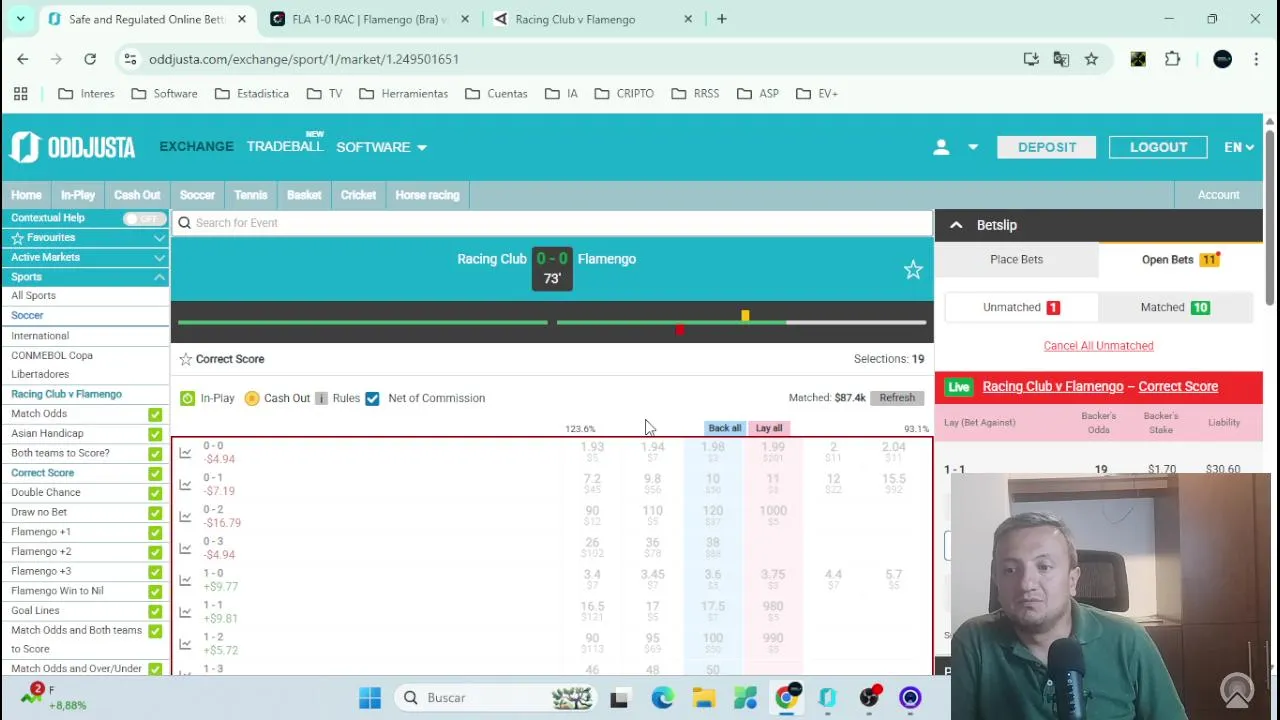Open chart icon for 0 - 1 row
The height and width of the screenshot is (720, 1280).
(185, 485)
